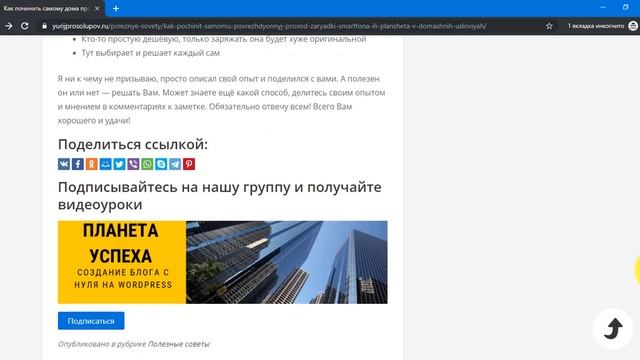Viewport: 640px width, 360px height.
Task: Share via the Moy Mir icon
Action: [105, 164]
